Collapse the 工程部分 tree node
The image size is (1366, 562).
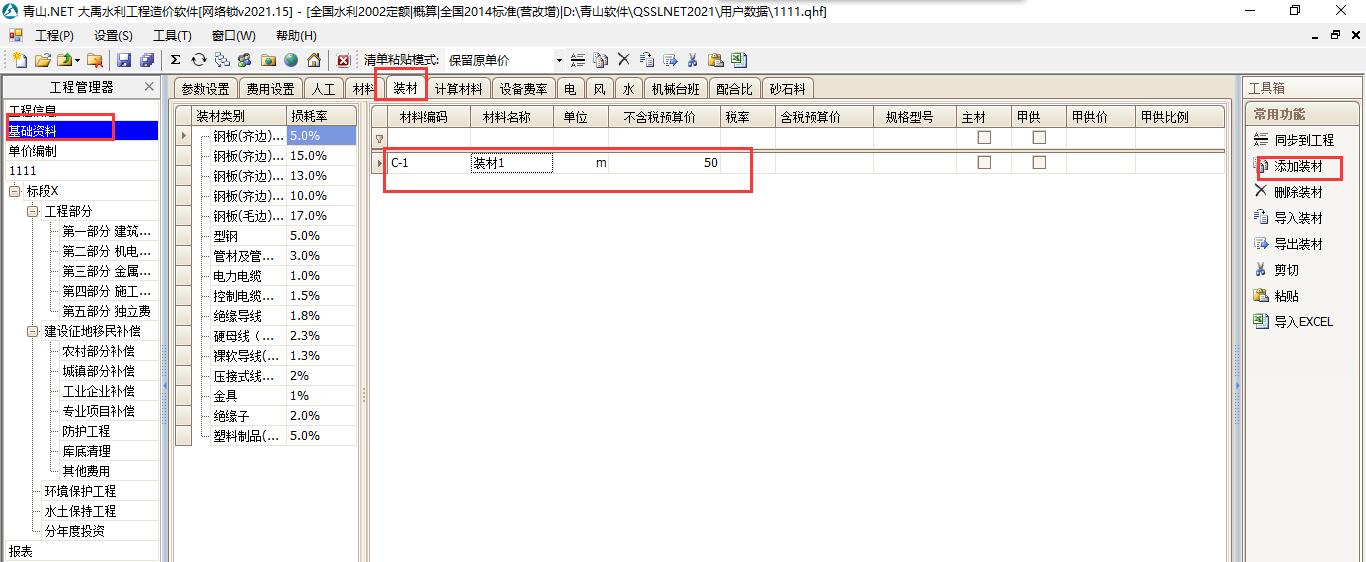[x=33, y=211]
